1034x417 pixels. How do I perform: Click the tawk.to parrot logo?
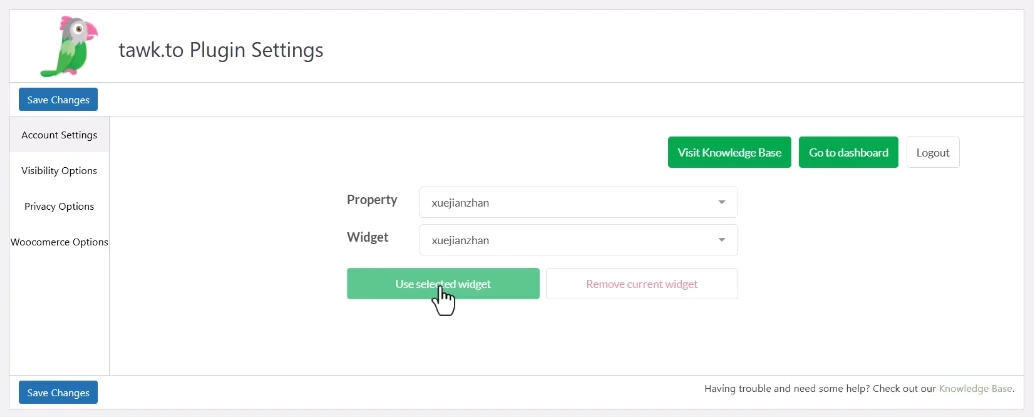tap(69, 47)
